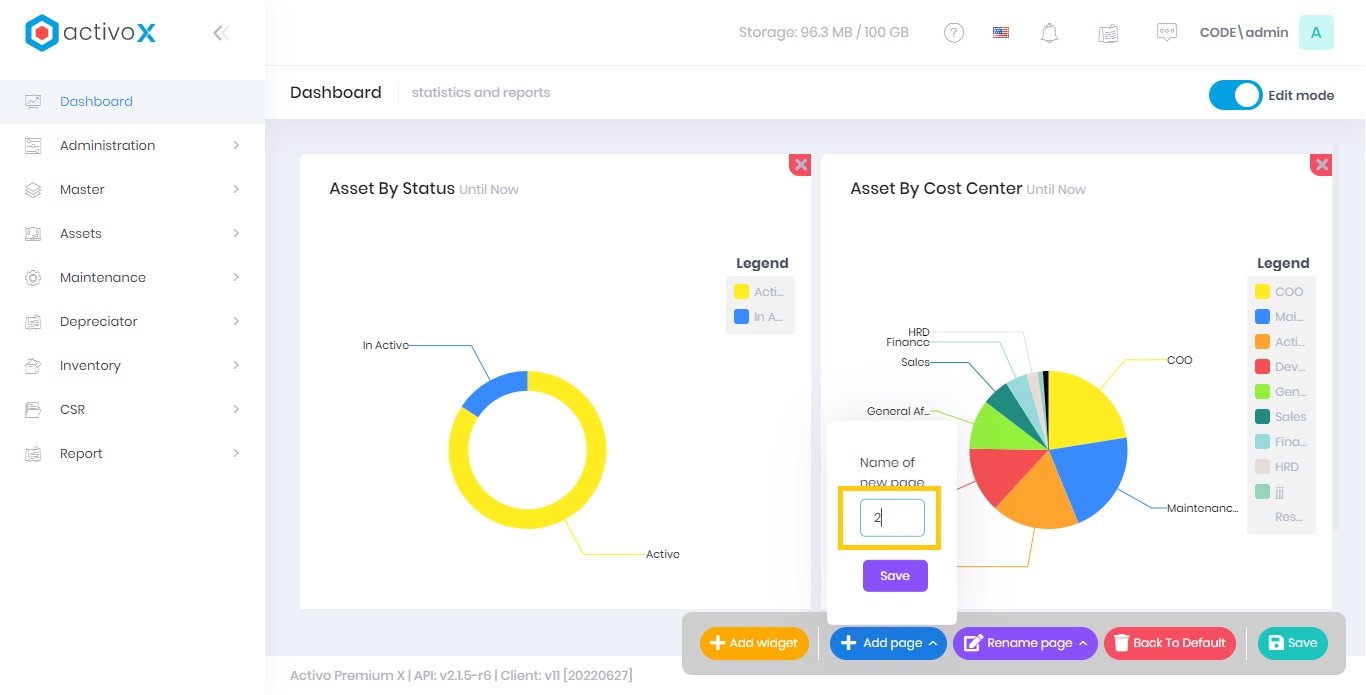The image size is (1366, 695).
Task: Collapse the sidebar with double-chevron icon
Action: [x=221, y=33]
